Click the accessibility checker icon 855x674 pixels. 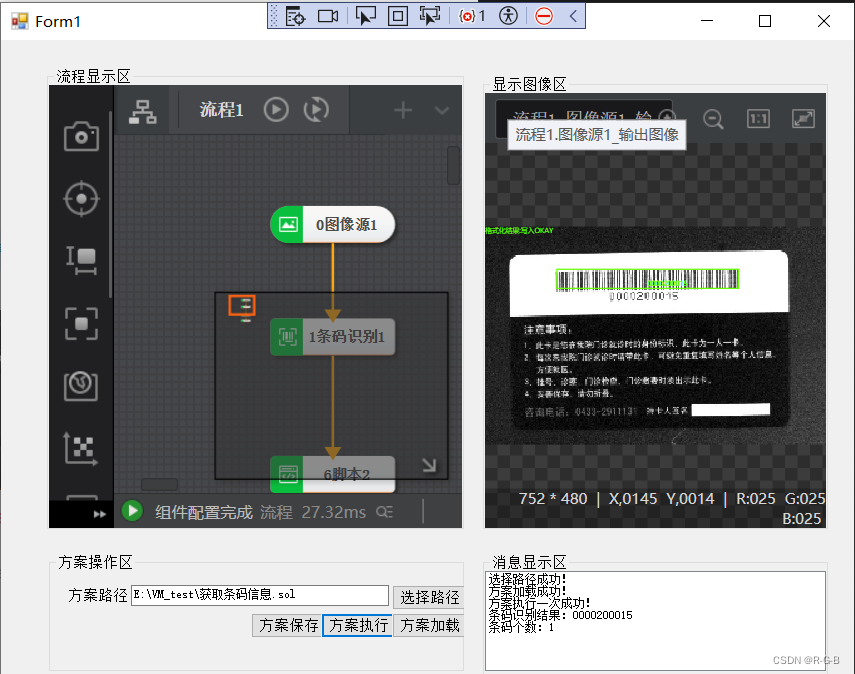pyautogui.click(x=508, y=16)
